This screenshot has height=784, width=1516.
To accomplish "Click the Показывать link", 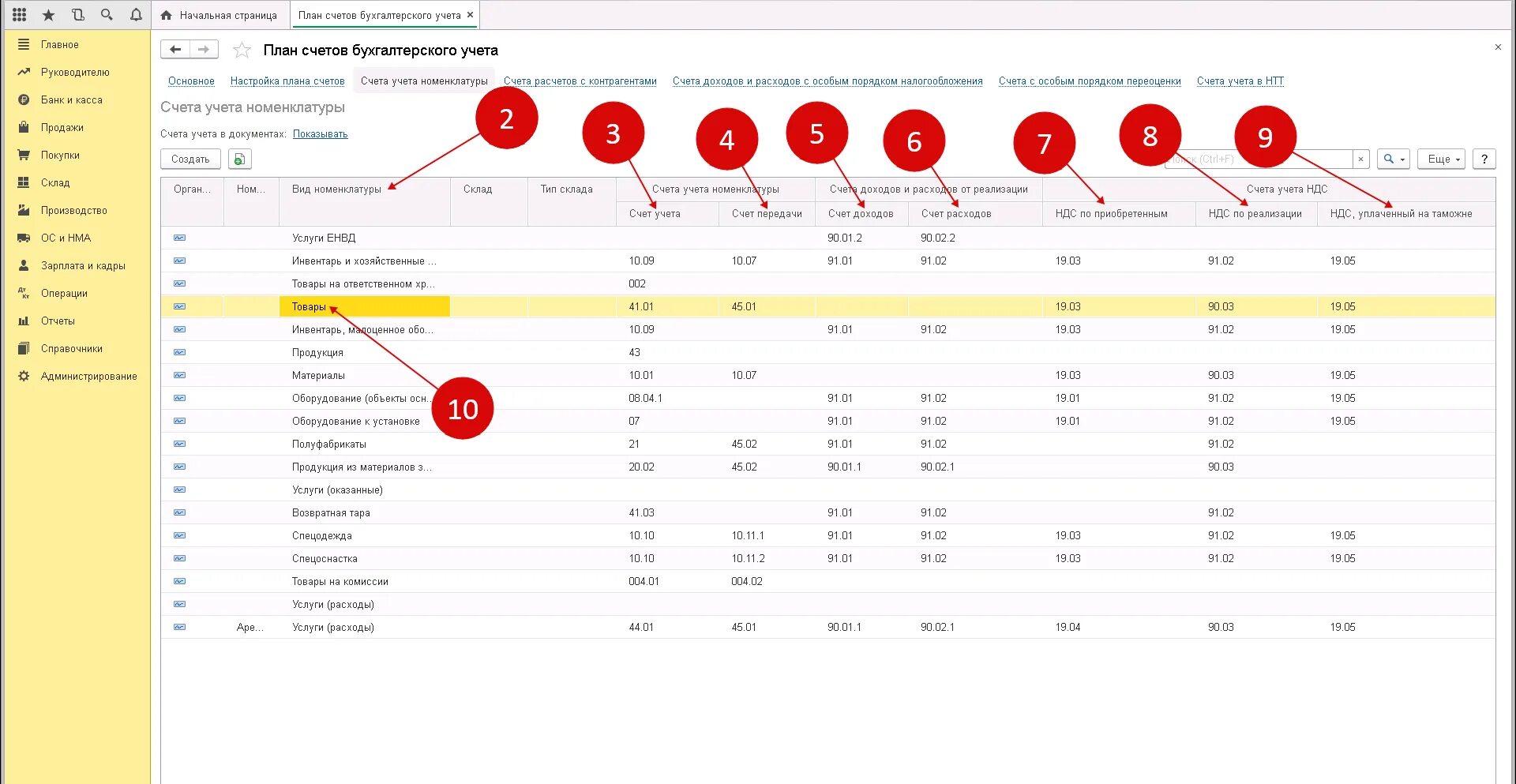I will click(321, 134).
